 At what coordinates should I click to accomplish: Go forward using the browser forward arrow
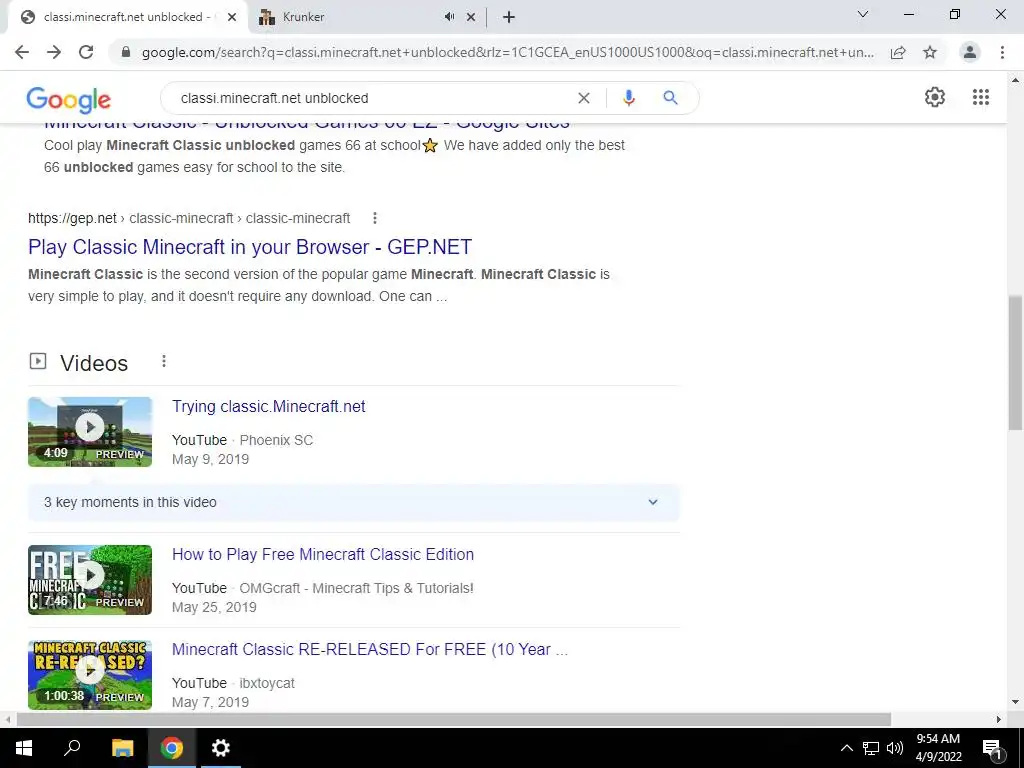(54, 52)
